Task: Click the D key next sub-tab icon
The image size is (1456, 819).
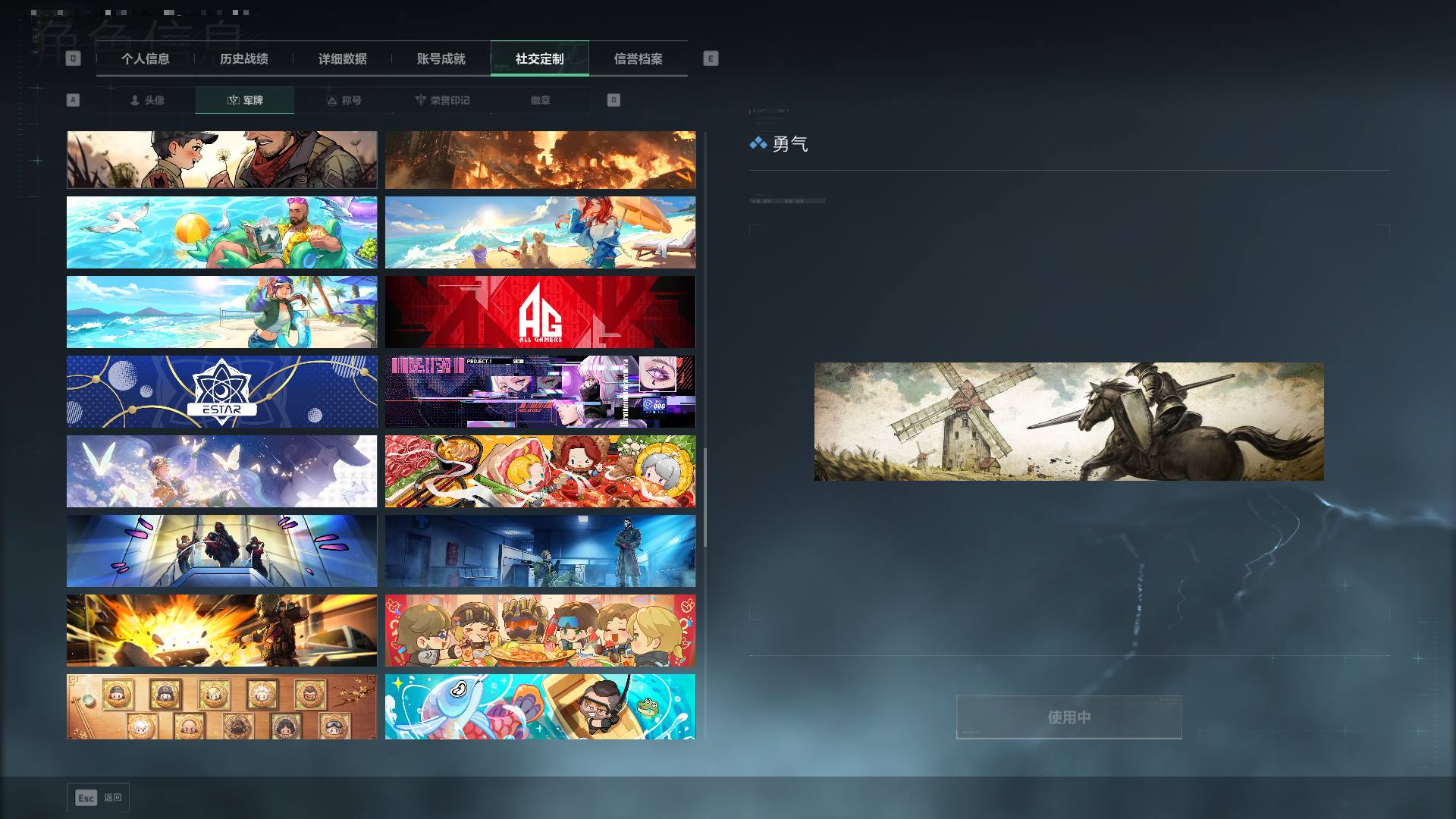Action: (x=613, y=100)
